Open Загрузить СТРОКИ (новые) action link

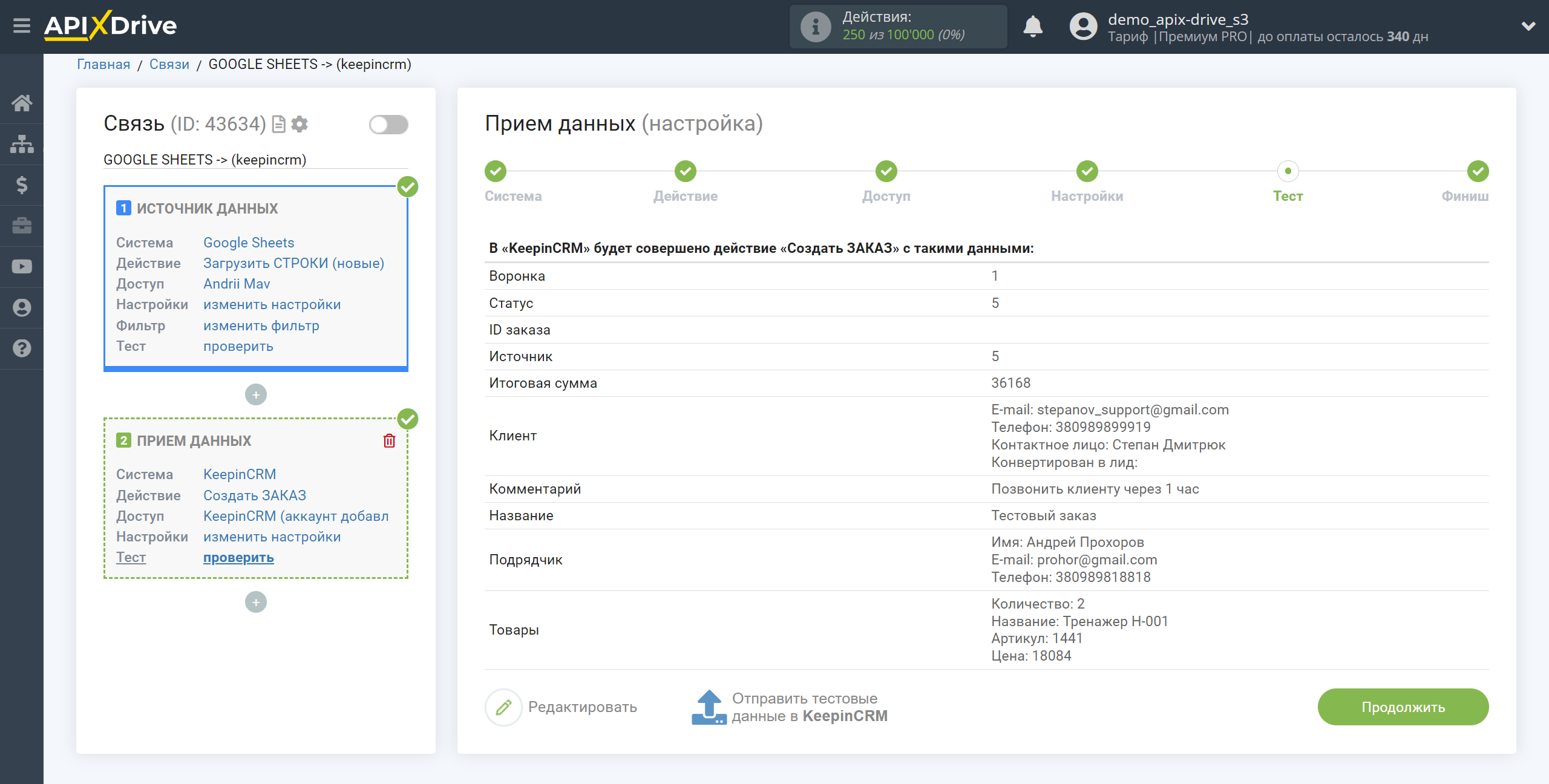(x=293, y=263)
